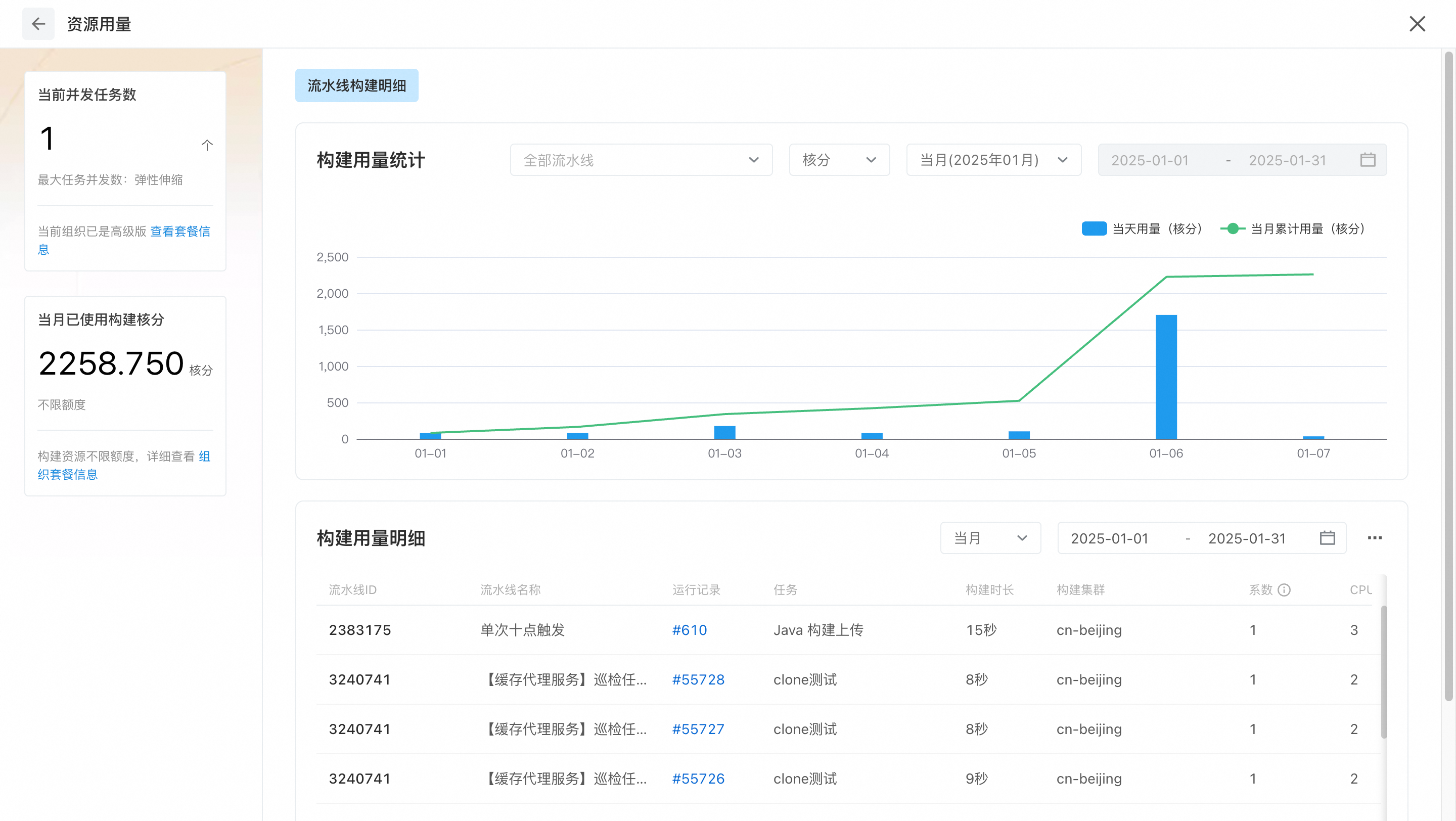Click 9秒 duration in #55726 row
The image size is (1456, 821).
(x=976, y=779)
